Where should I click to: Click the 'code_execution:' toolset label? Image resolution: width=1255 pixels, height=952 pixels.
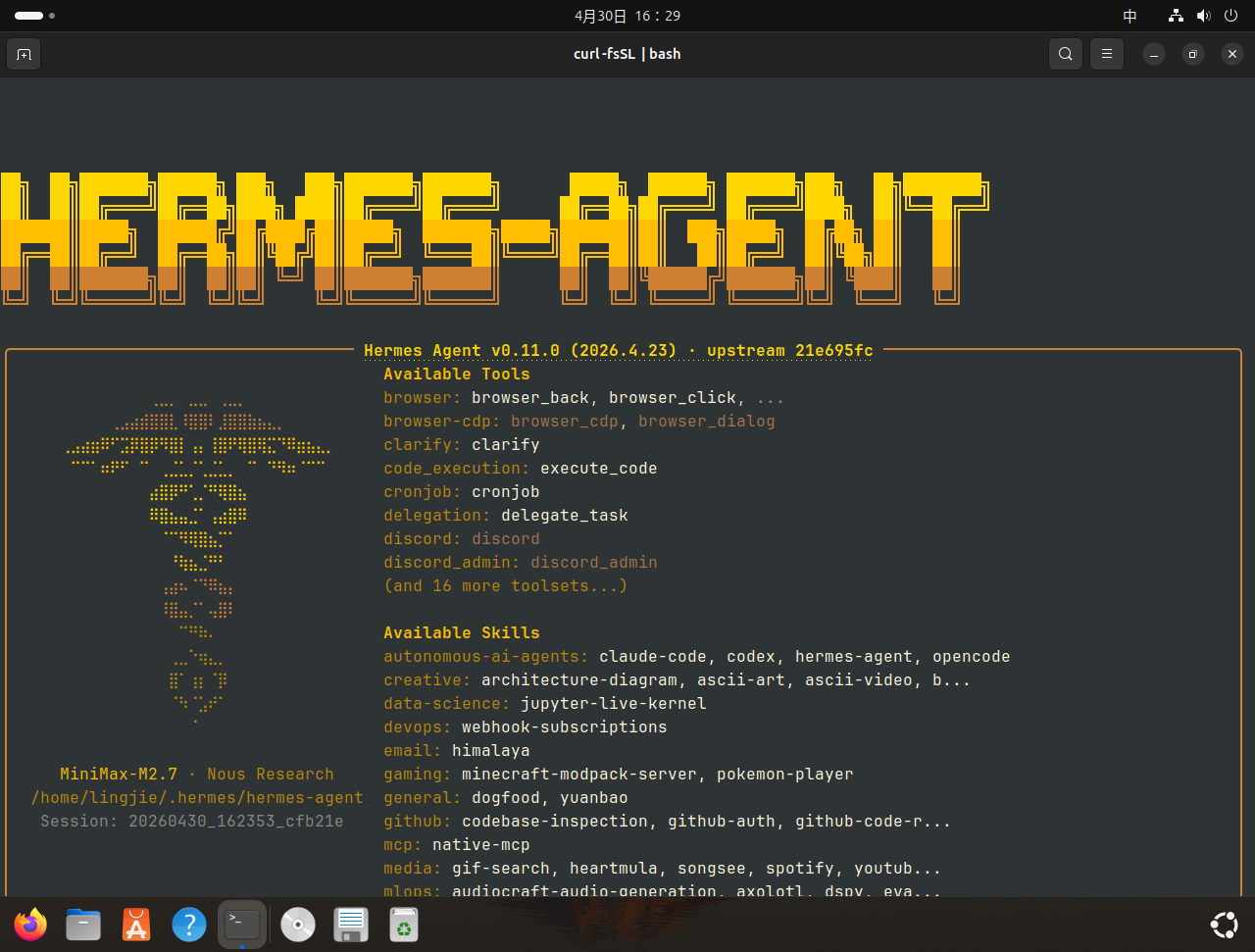457,468
